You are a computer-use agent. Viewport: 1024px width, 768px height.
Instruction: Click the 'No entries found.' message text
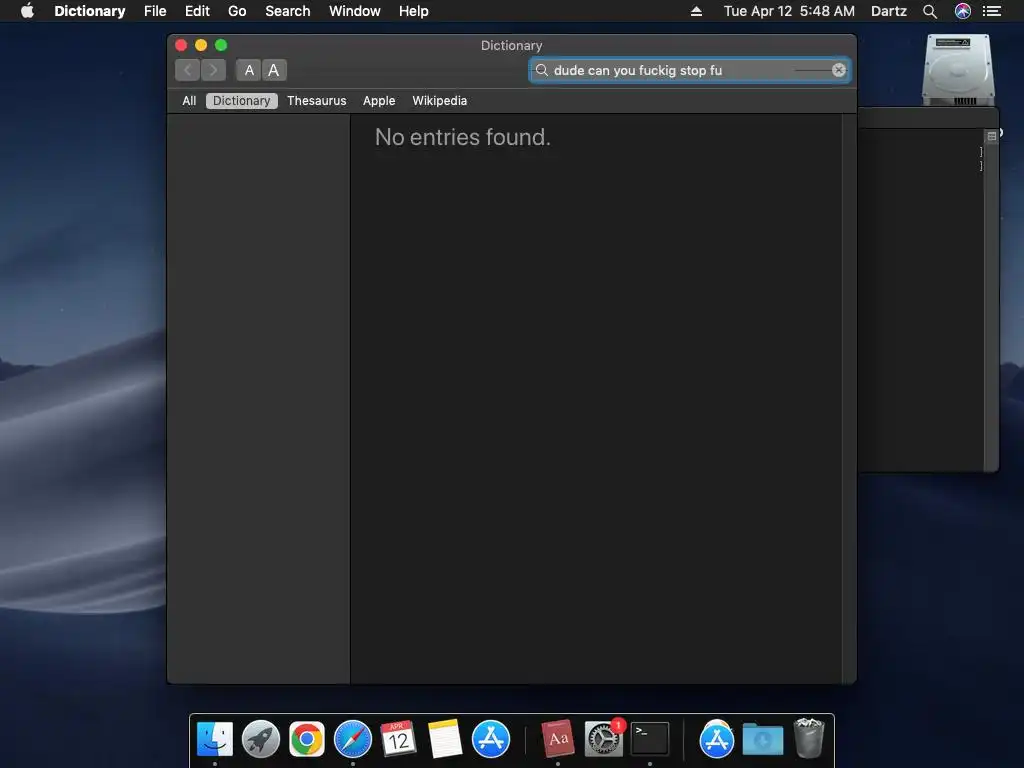point(462,137)
